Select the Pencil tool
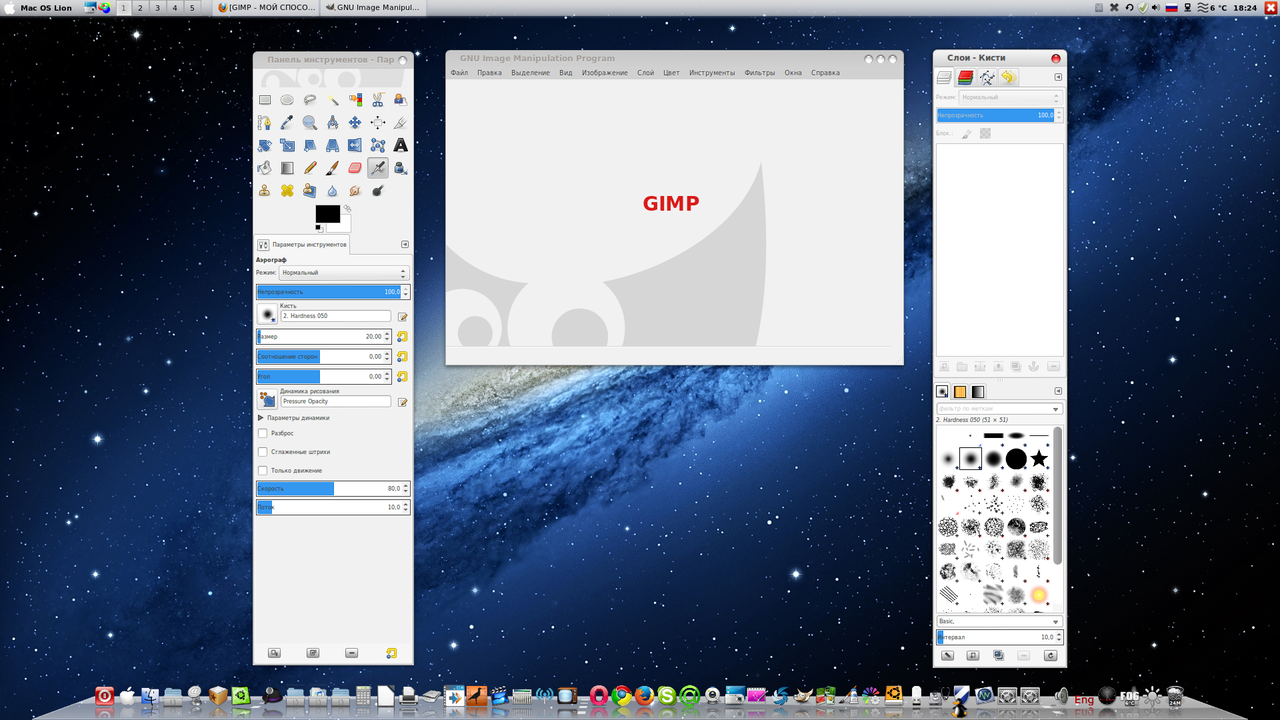 [x=310, y=168]
